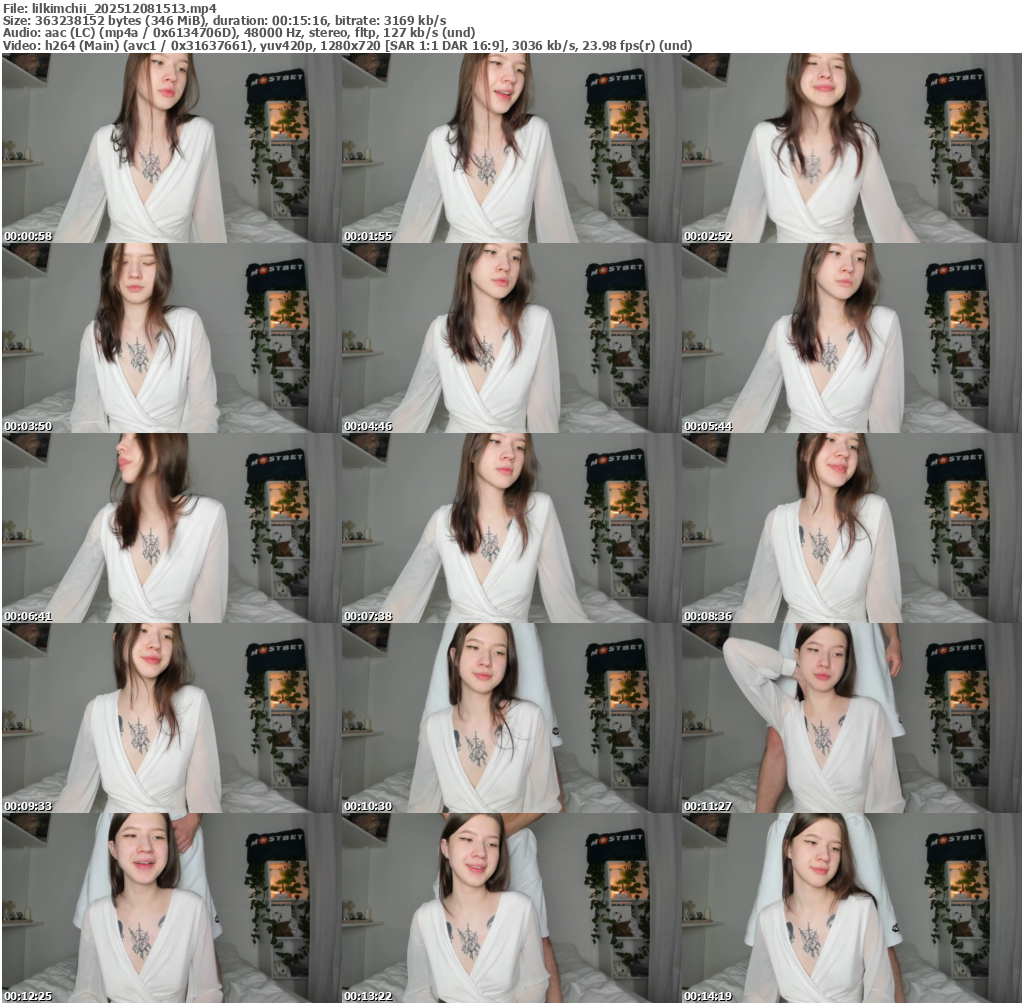Viewport: 1024px width, 1003px height.
Task: Click the 00:11:27 video frame
Action: pyautogui.click(x=851, y=718)
